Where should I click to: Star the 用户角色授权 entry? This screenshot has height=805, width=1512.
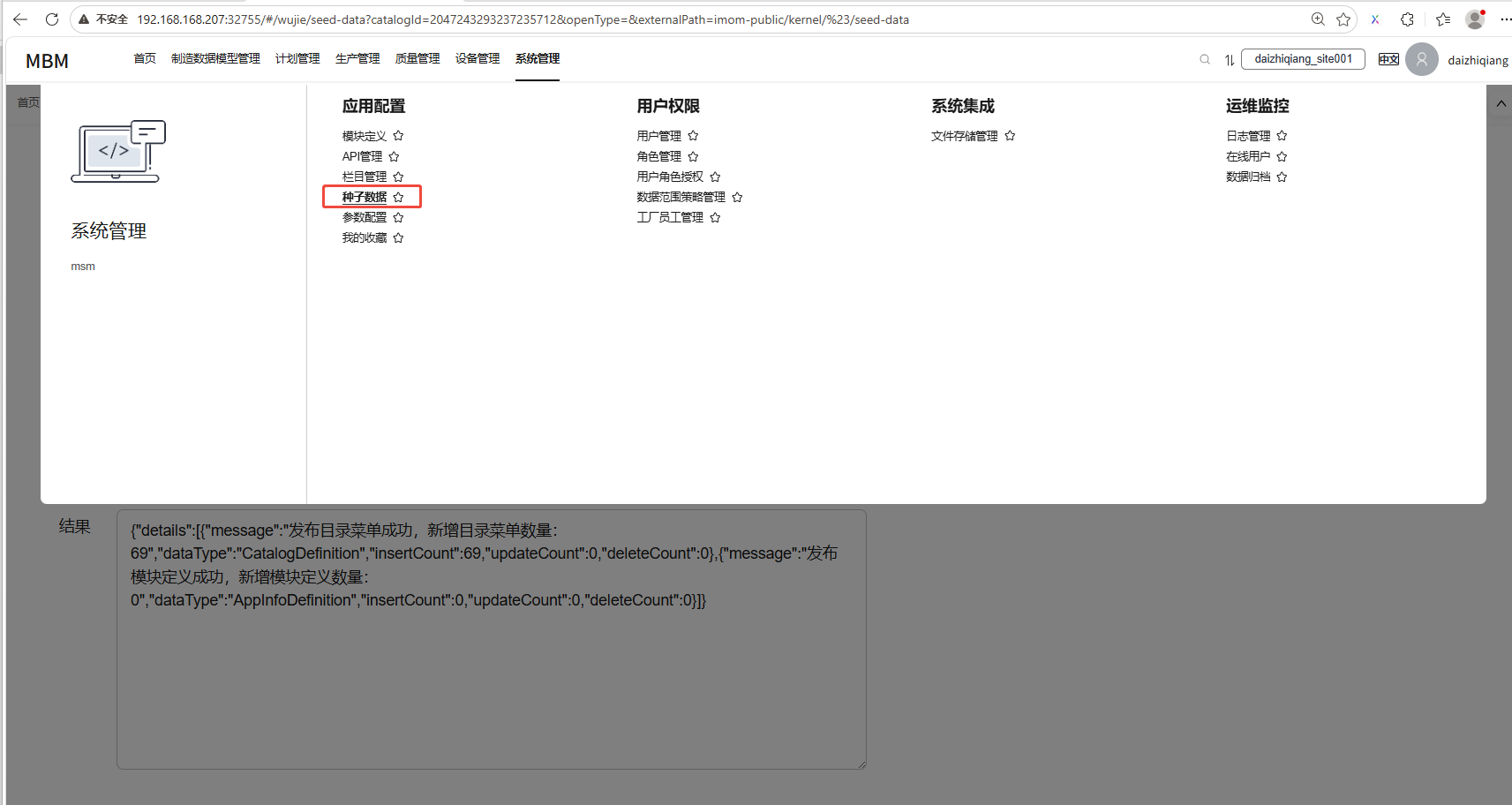(715, 177)
